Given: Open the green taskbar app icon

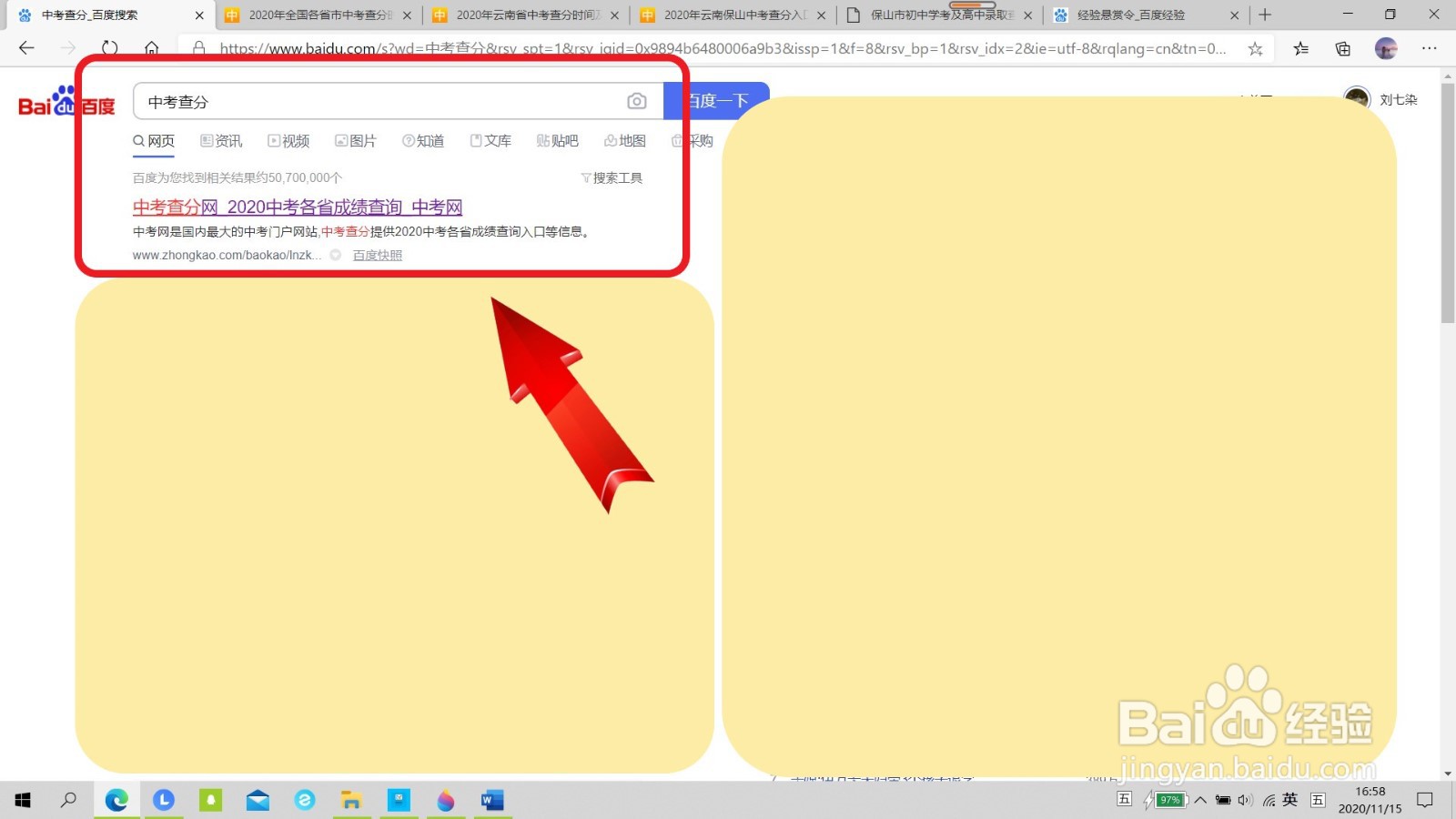Looking at the screenshot, I should pos(211,800).
